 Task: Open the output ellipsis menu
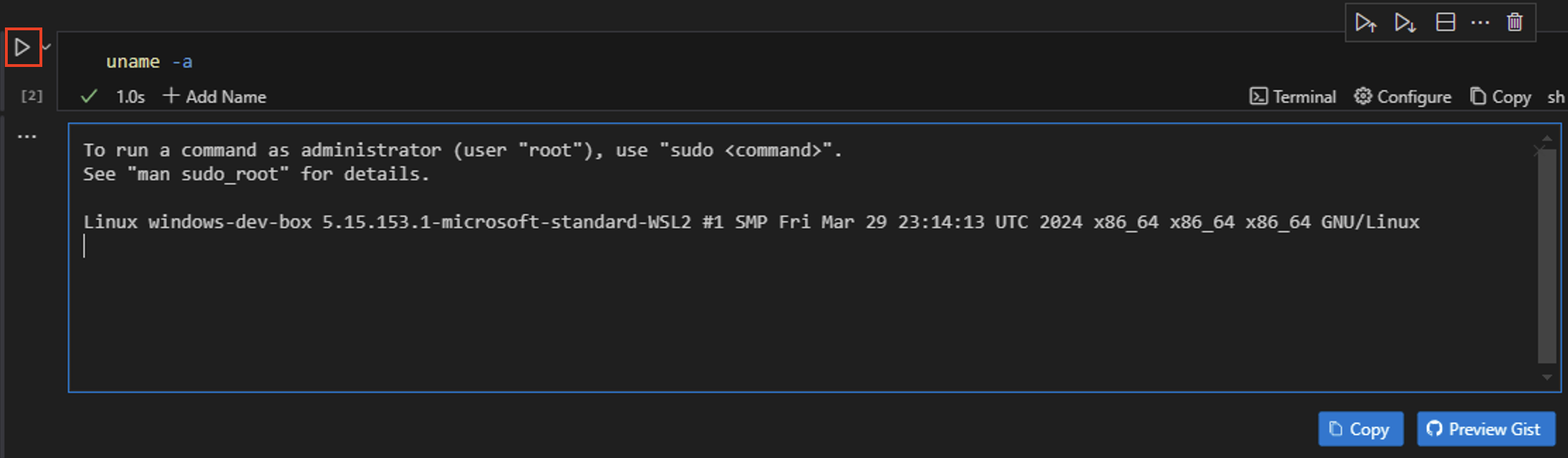(x=27, y=136)
